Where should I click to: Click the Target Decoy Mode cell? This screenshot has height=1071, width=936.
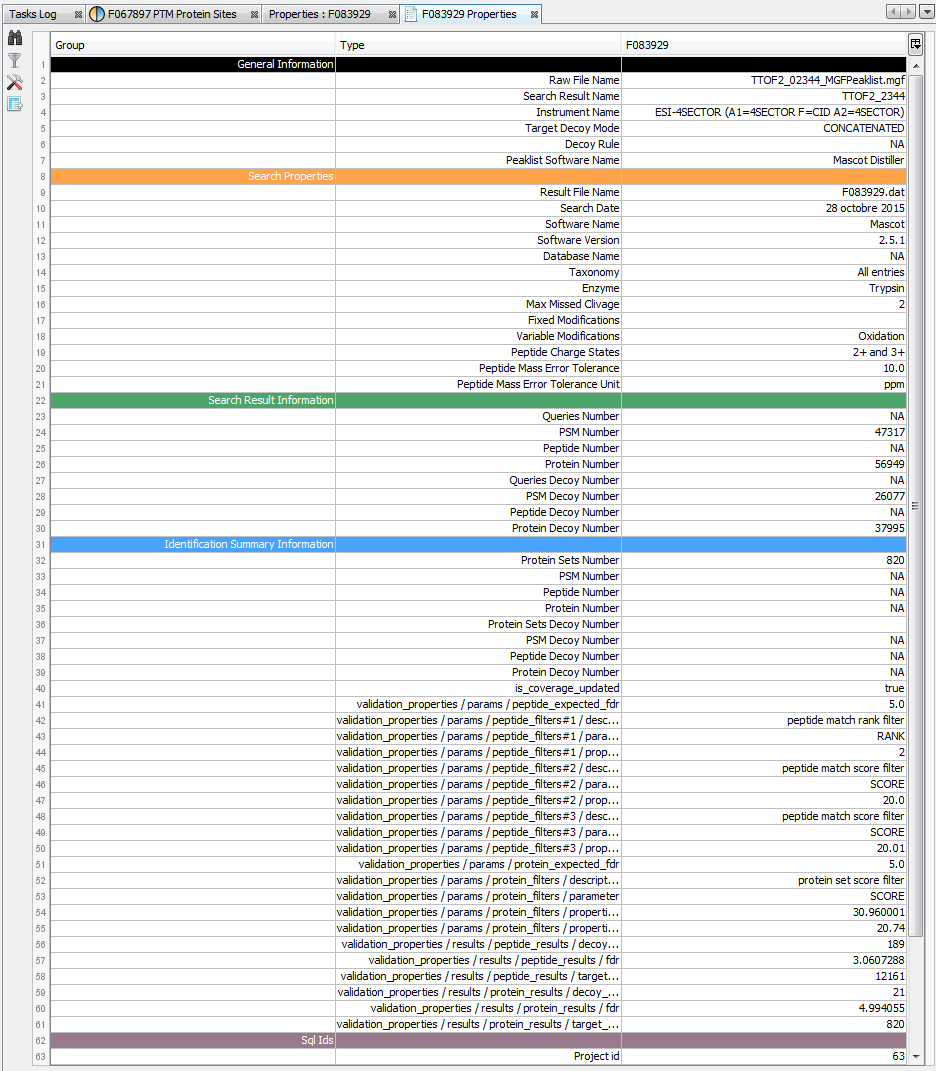point(478,128)
